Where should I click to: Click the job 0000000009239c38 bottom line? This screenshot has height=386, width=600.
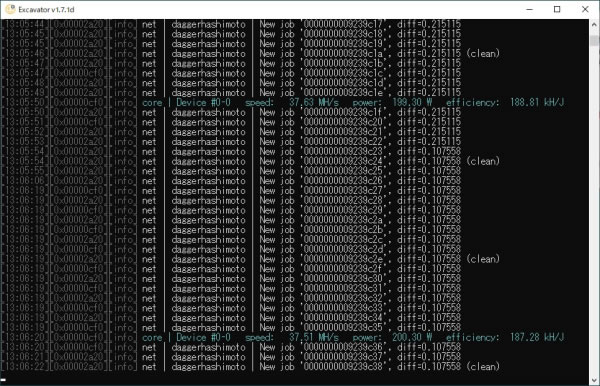(x=251, y=367)
